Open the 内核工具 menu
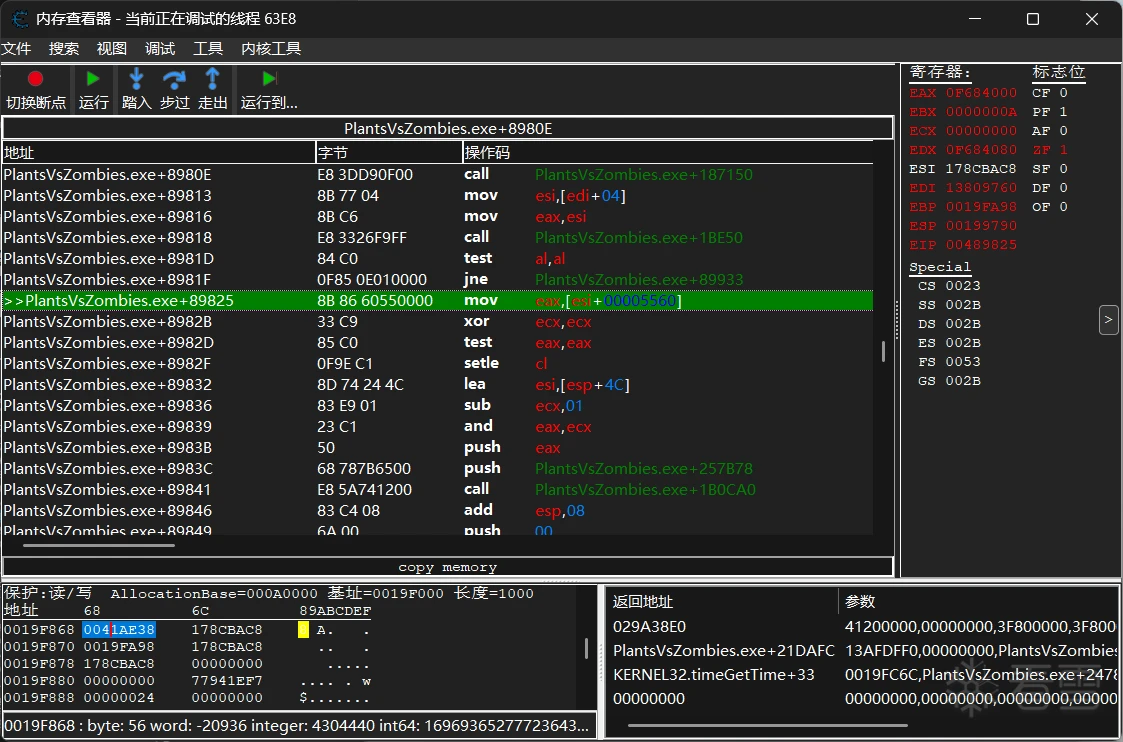Image resolution: width=1123 pixels, height=742 pixels. tap(271, 49)
